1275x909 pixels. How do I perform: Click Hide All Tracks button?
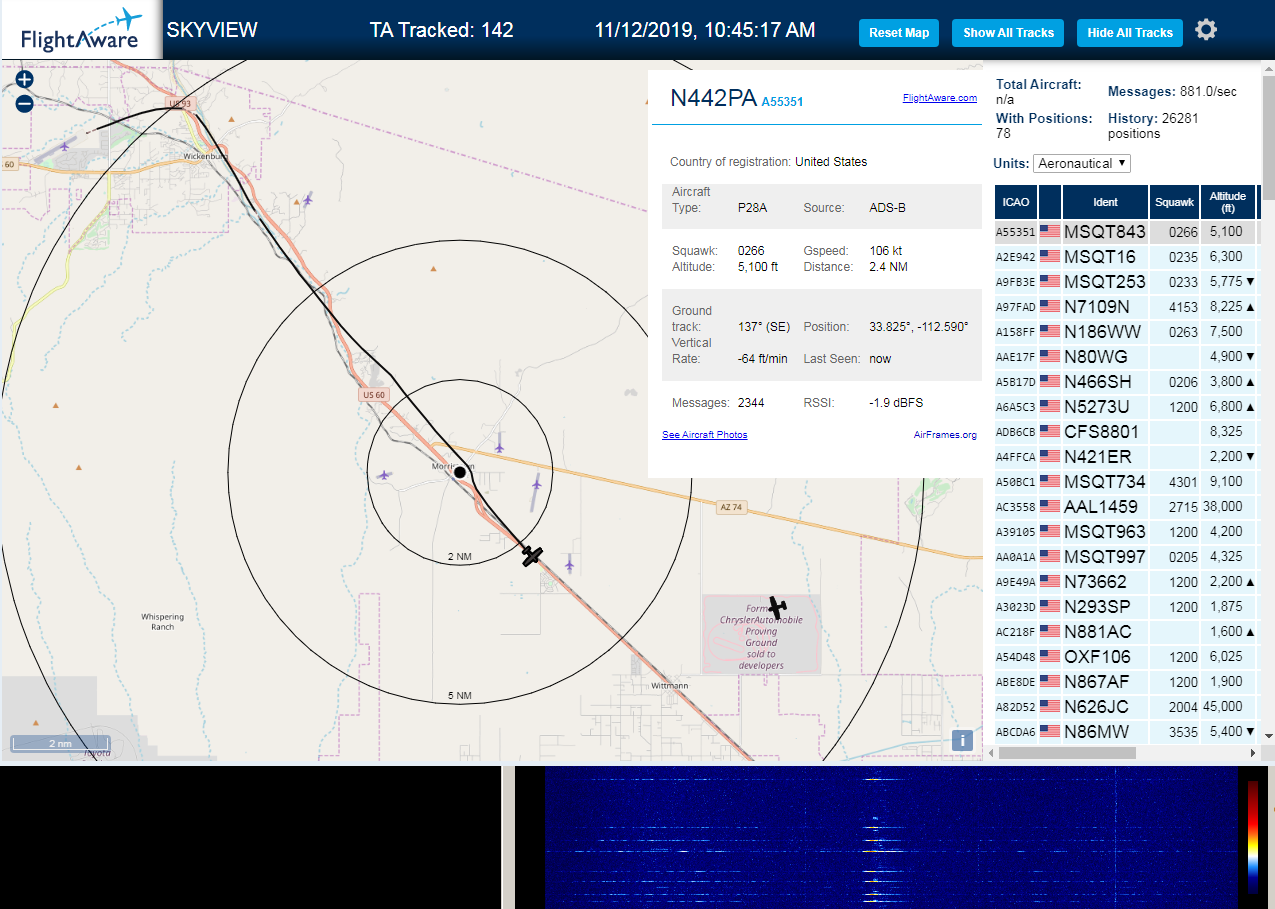tap(1130, 33)
